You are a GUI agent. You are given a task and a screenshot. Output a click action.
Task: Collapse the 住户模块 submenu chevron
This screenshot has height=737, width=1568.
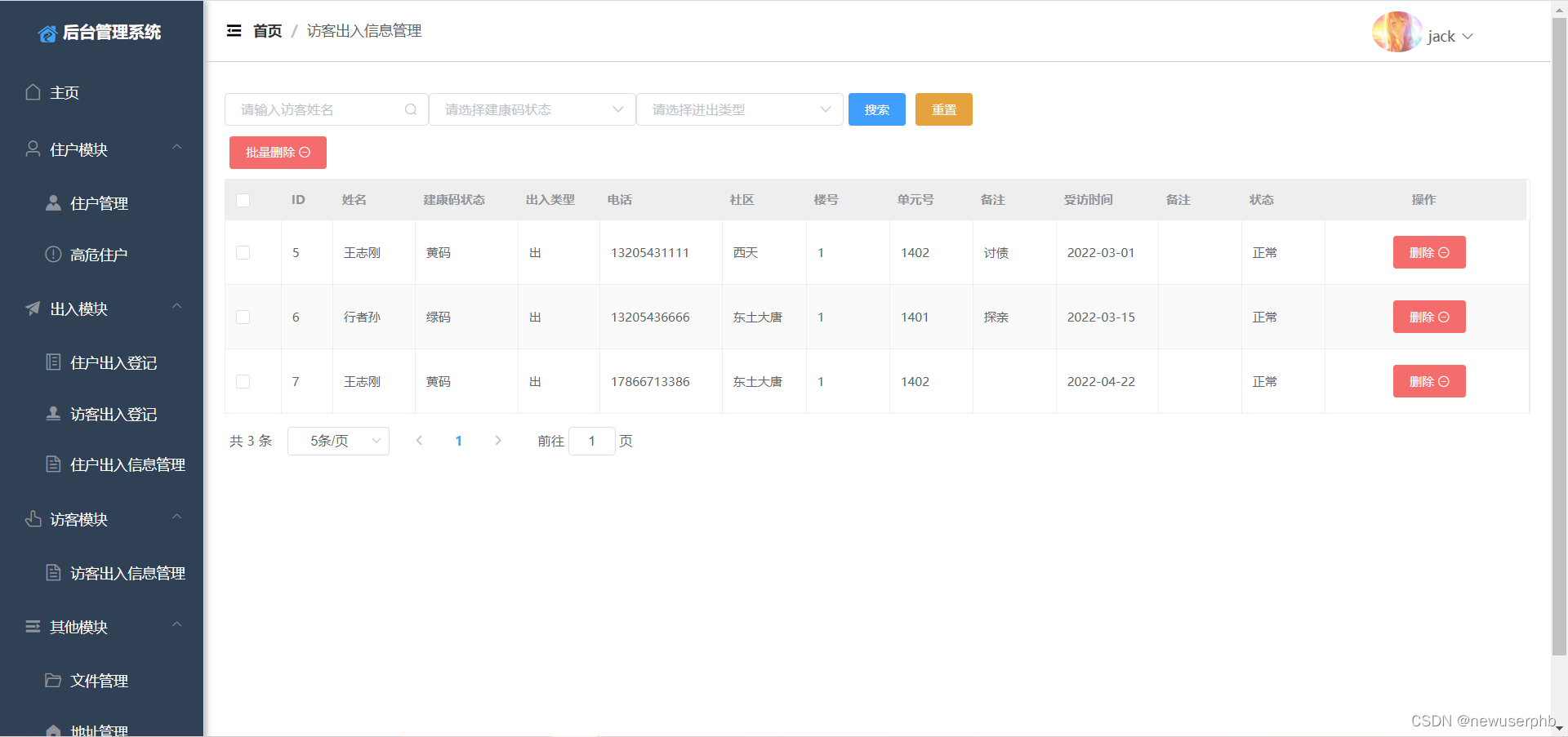pyautogui.click(x=176, y=148)
